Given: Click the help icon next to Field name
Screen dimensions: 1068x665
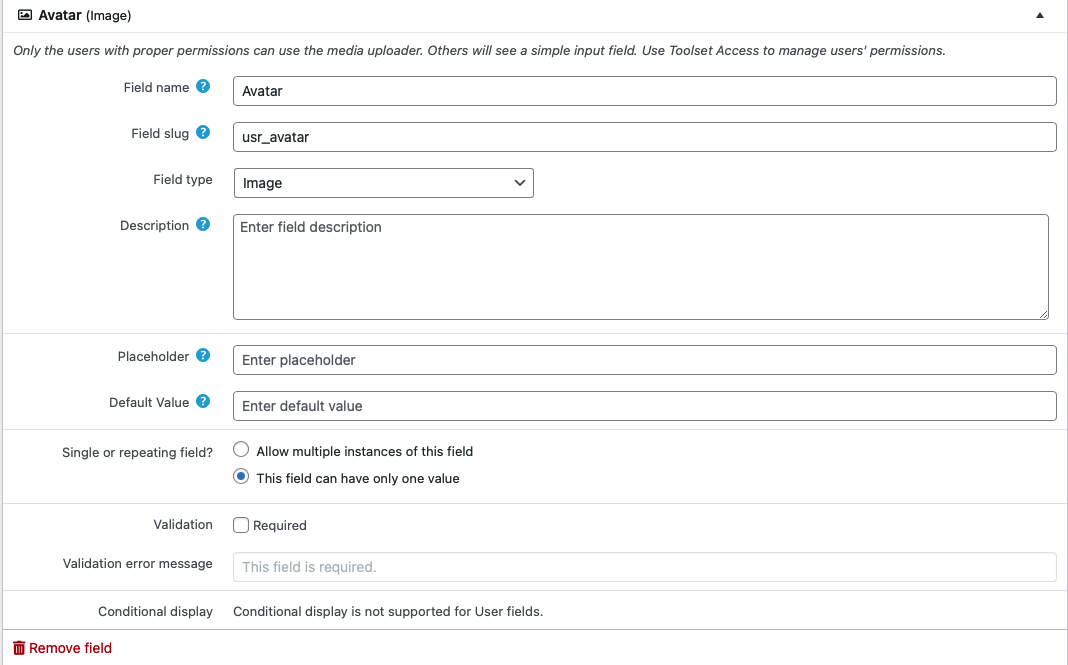Looking at the screenshot, I should [x=203, y=87].
